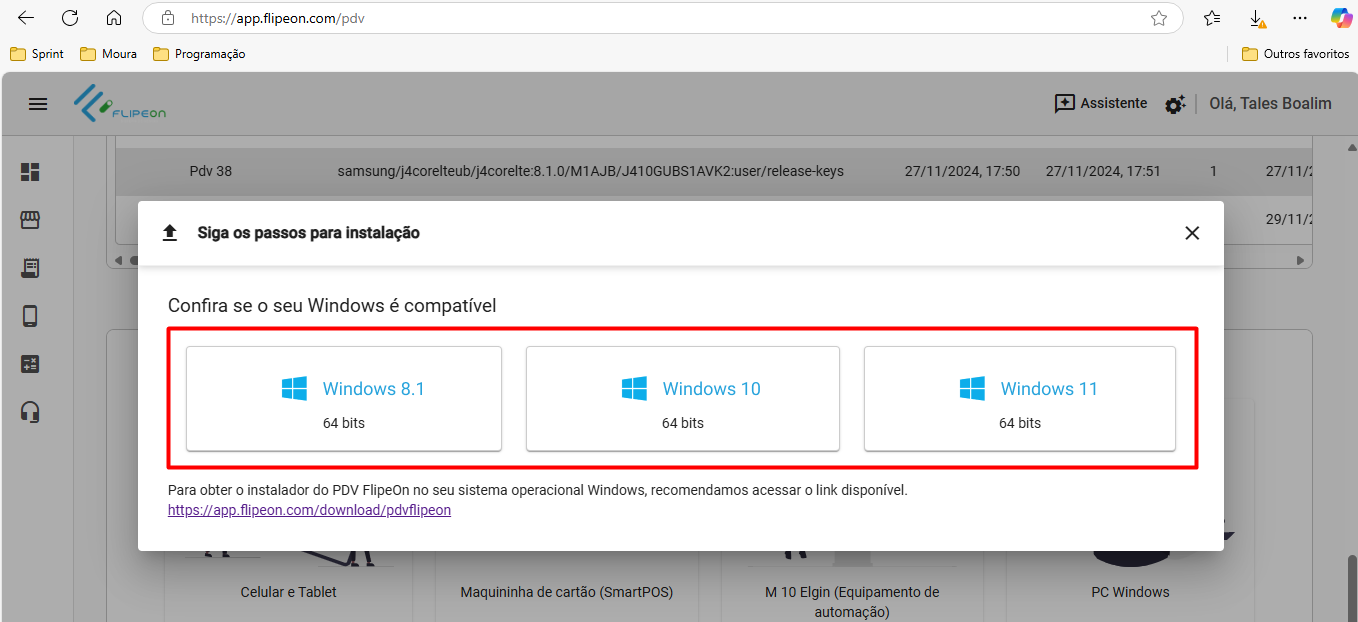This screenshot has height=622, width=1358.
Task: Open the calculator icon in sidebar
Action: (30, 364)
